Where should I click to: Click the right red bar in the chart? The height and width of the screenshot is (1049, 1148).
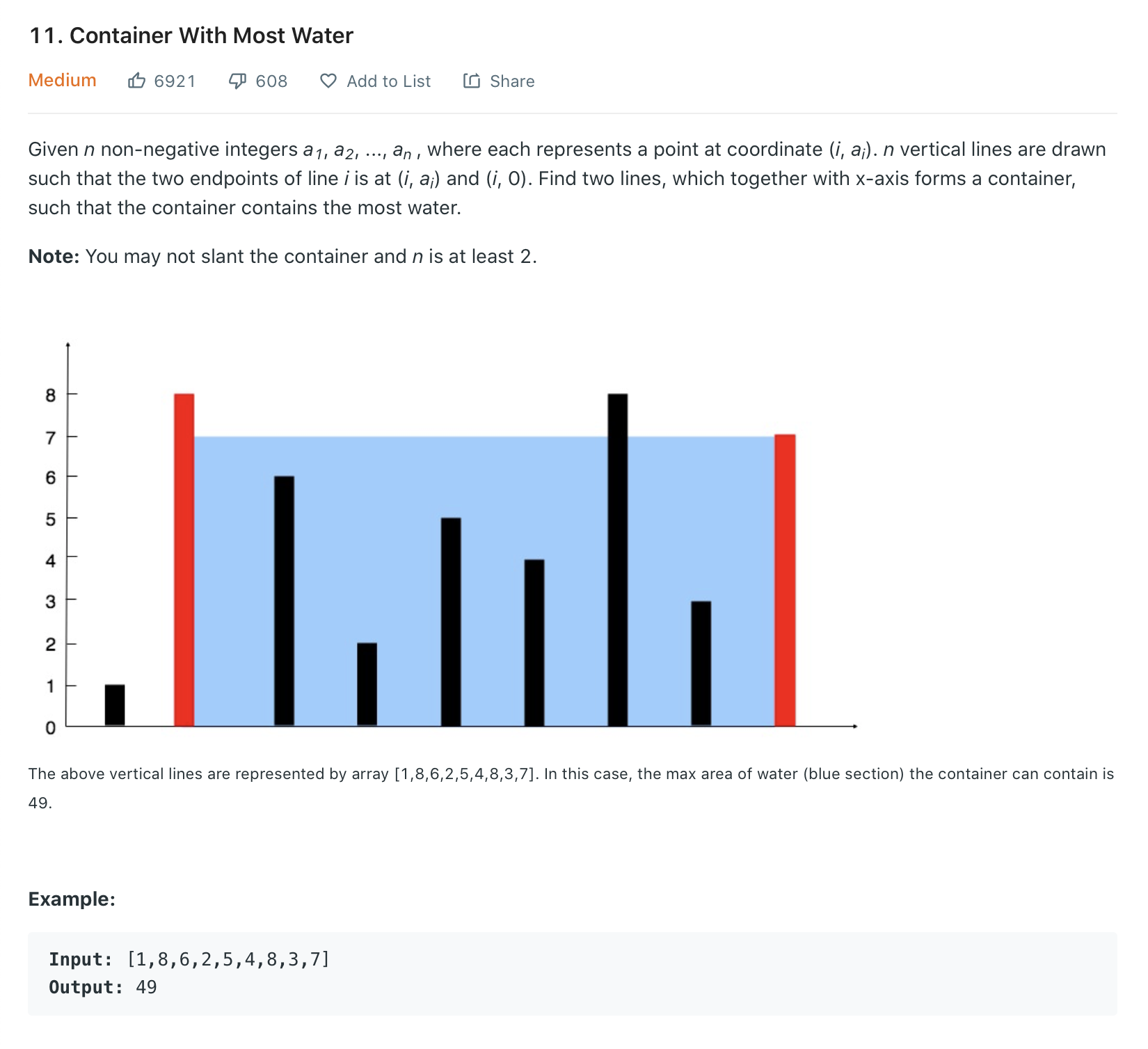pos(785,580)
